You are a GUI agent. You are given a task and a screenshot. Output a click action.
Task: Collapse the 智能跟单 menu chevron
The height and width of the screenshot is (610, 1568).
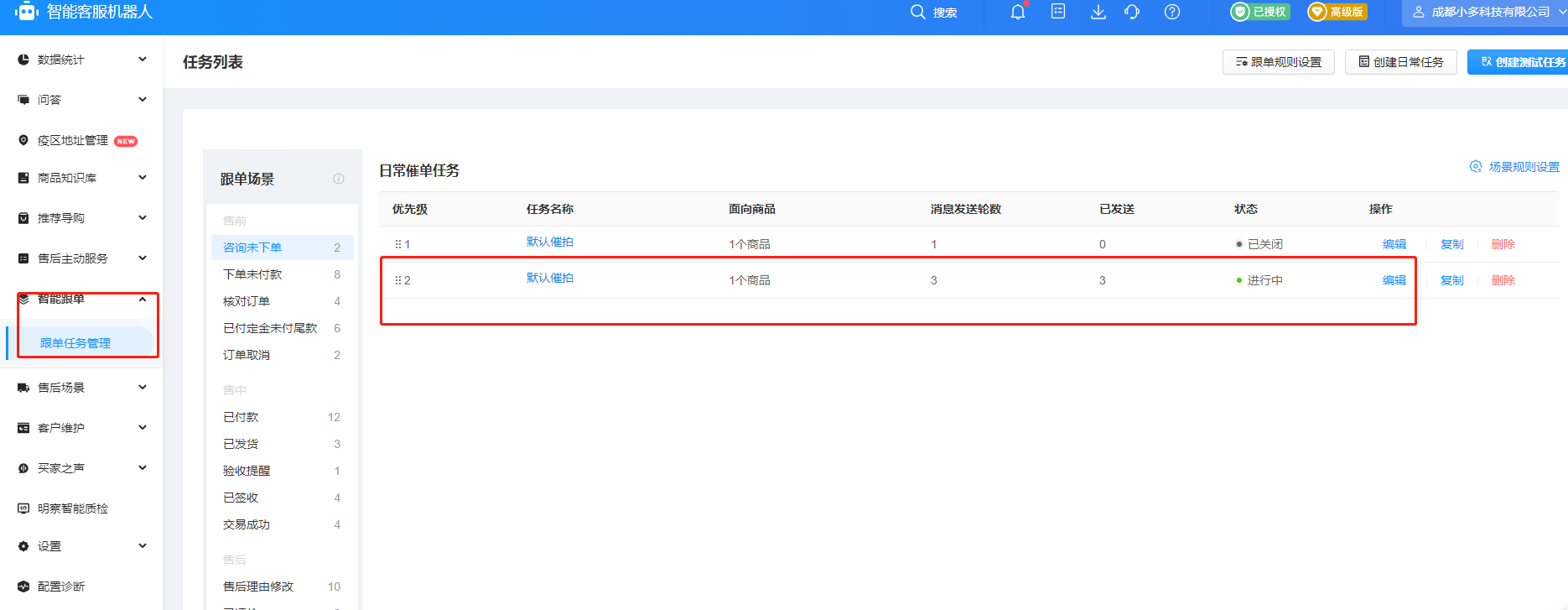click(x=143, y=299)
